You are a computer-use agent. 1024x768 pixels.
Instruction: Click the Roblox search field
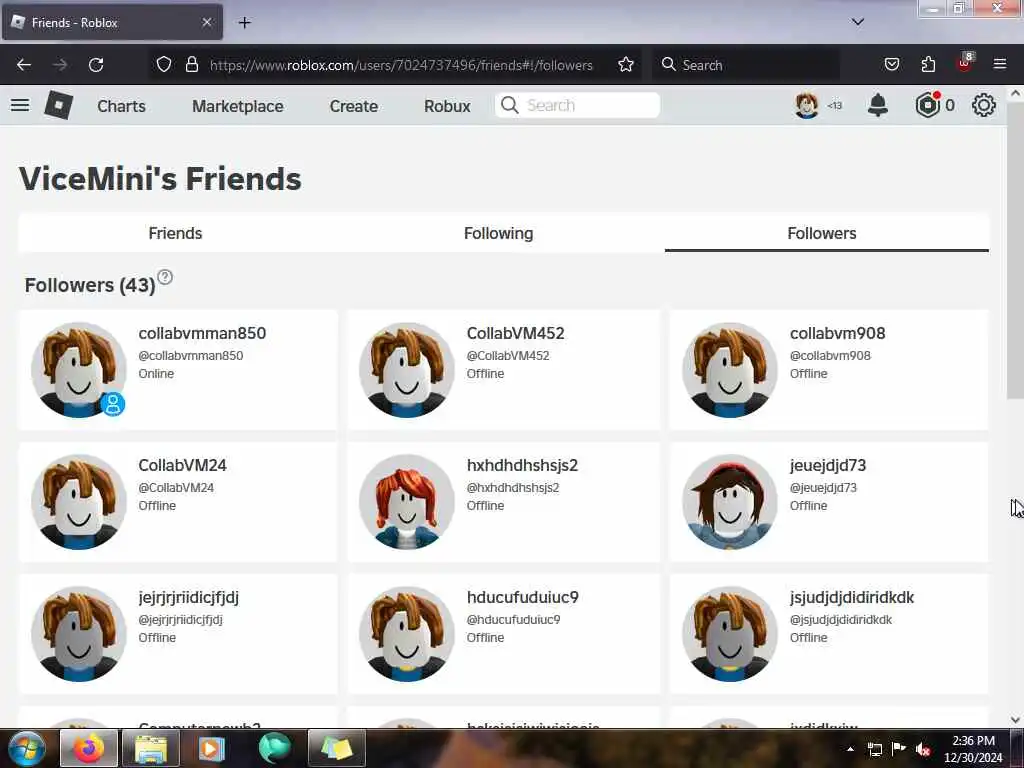(577, 105)
